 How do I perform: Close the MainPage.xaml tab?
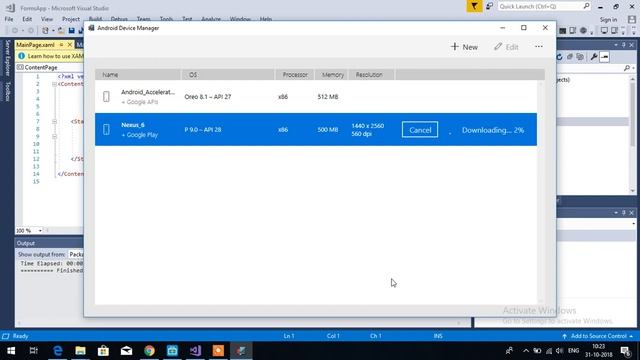[70, 44]
